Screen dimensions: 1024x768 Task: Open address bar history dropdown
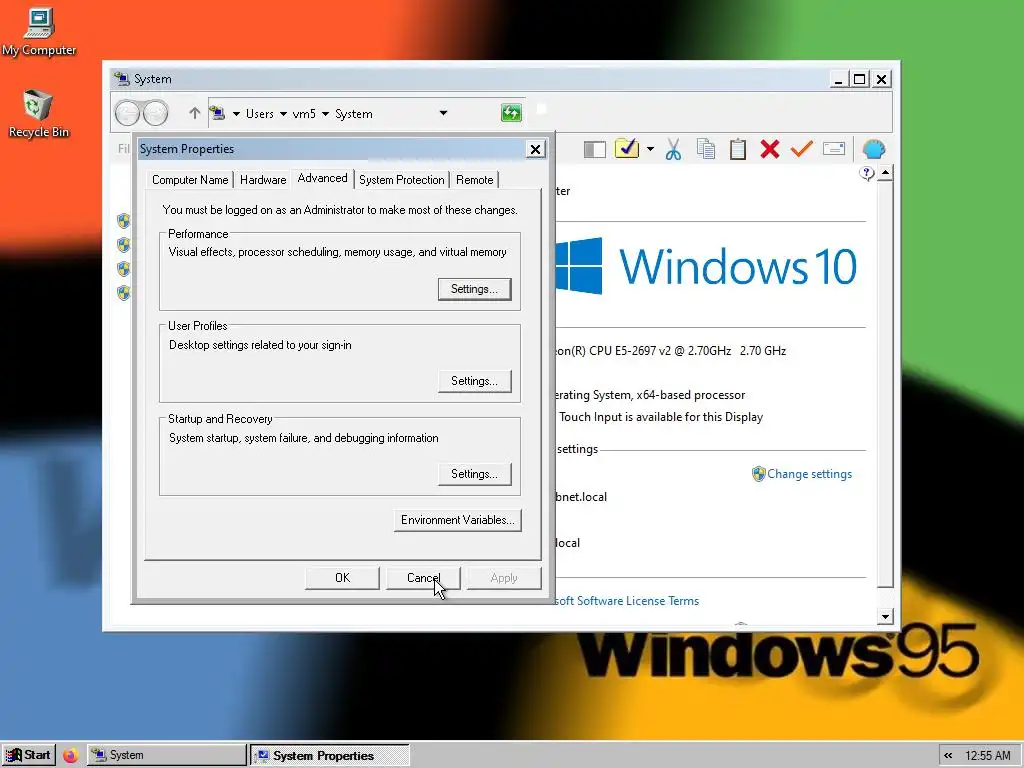[443, 113]
